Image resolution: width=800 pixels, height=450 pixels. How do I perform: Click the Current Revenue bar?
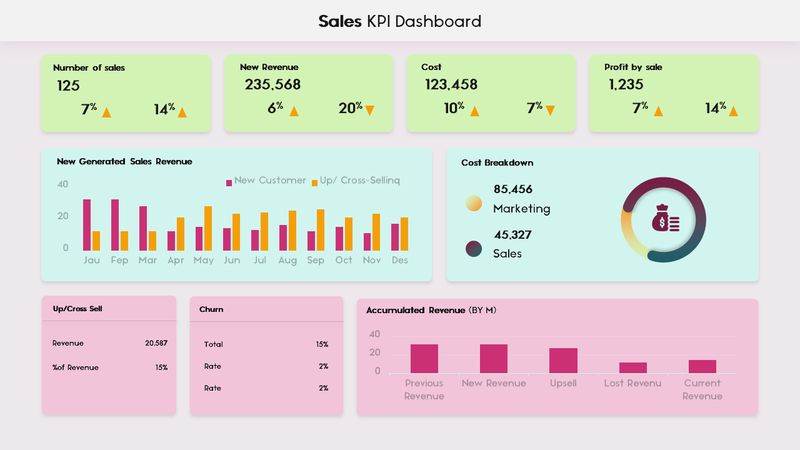point(702,366)
